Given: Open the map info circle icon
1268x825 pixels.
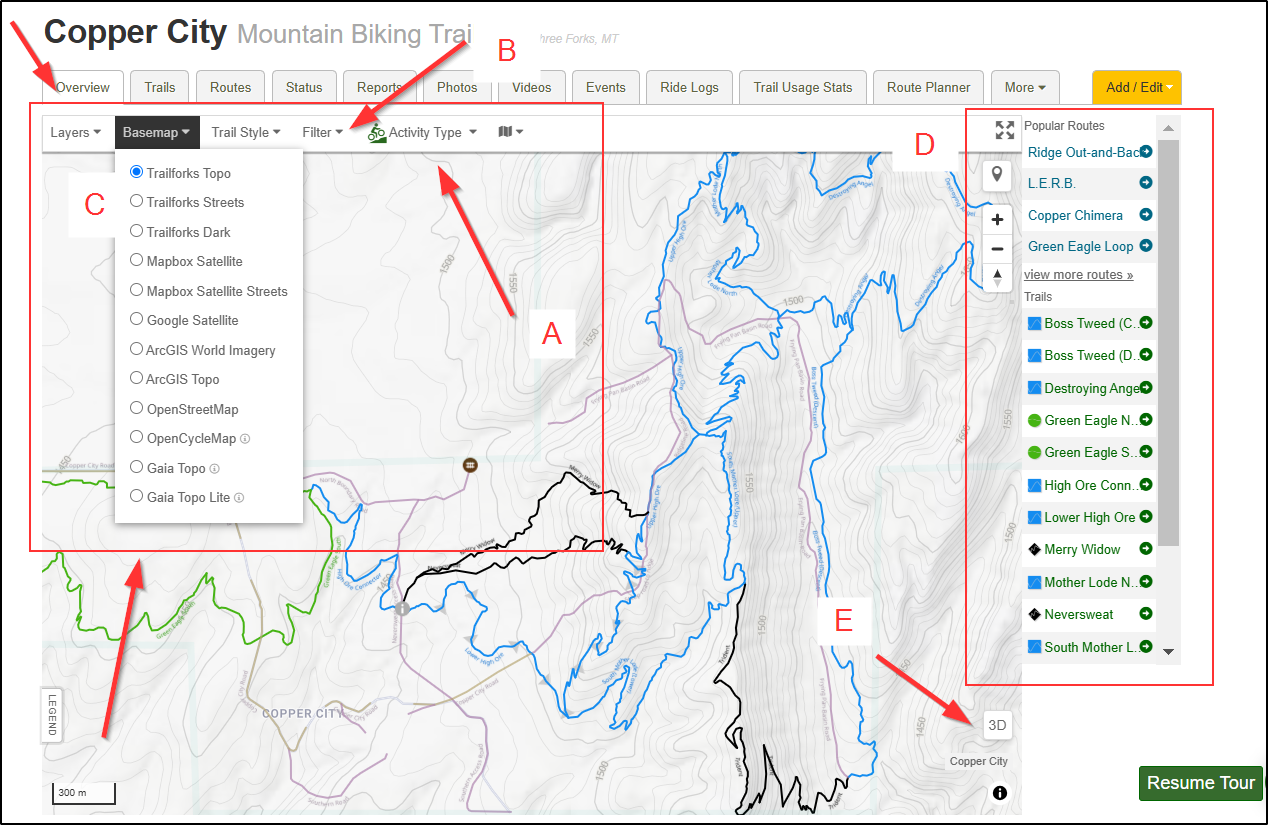Looking at the screenshot, I should 1000,793.
